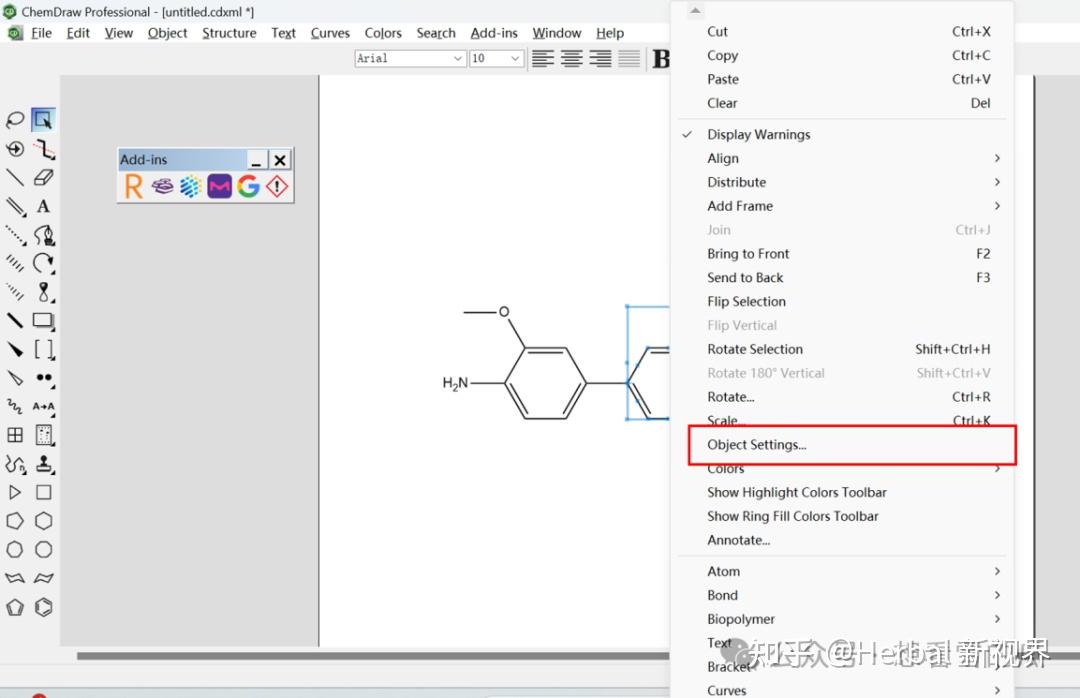Choose the Structure Perspective tool

click(14, 149)
